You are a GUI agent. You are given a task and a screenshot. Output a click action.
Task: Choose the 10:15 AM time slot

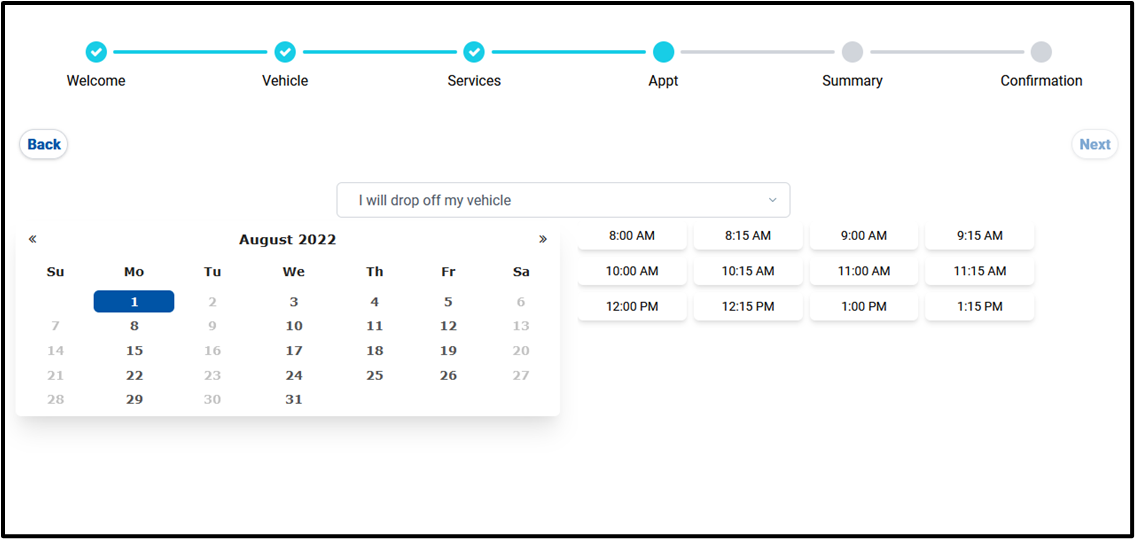coord(748,271)
